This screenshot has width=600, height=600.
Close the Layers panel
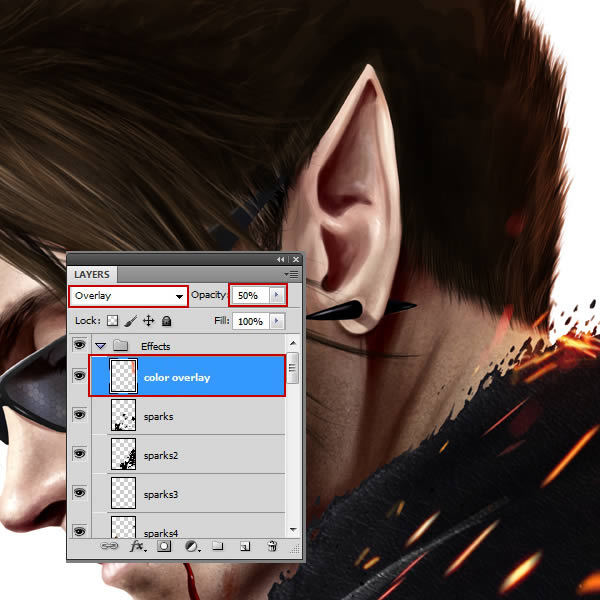(x=296, y=259)
